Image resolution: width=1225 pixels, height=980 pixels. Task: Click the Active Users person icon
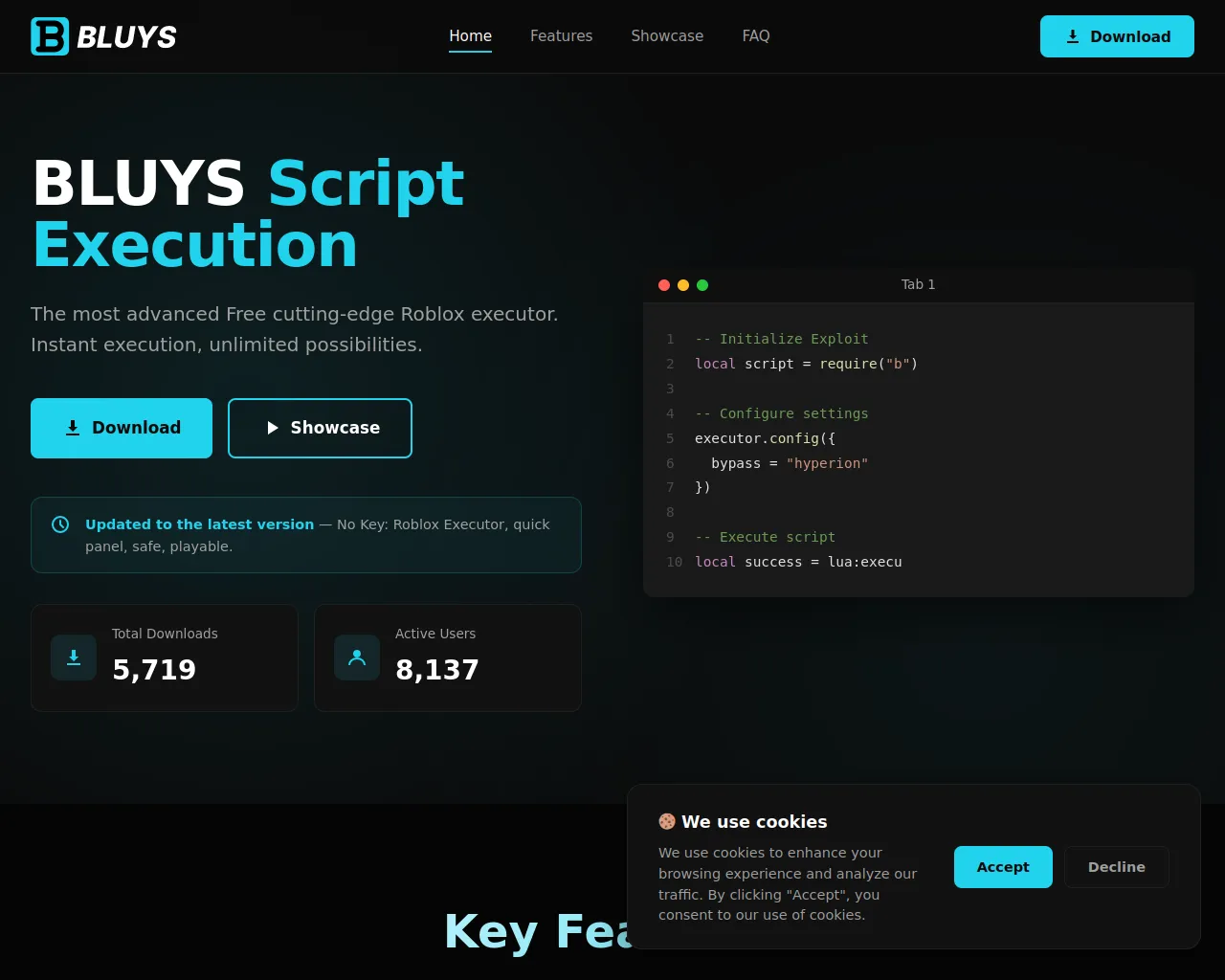tap(357, 657)
